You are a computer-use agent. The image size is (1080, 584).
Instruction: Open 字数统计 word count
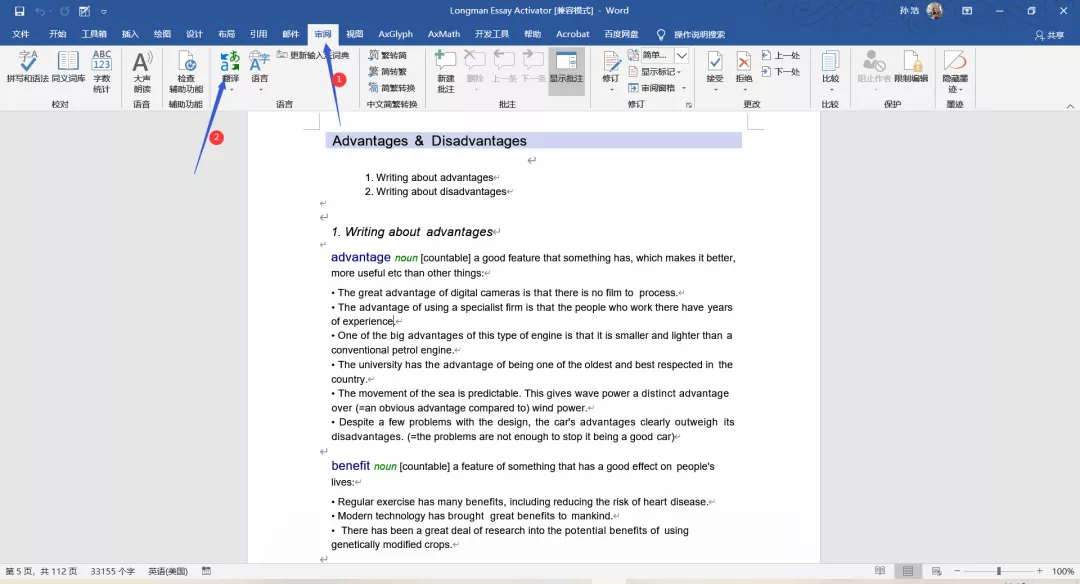coord(102,68)
